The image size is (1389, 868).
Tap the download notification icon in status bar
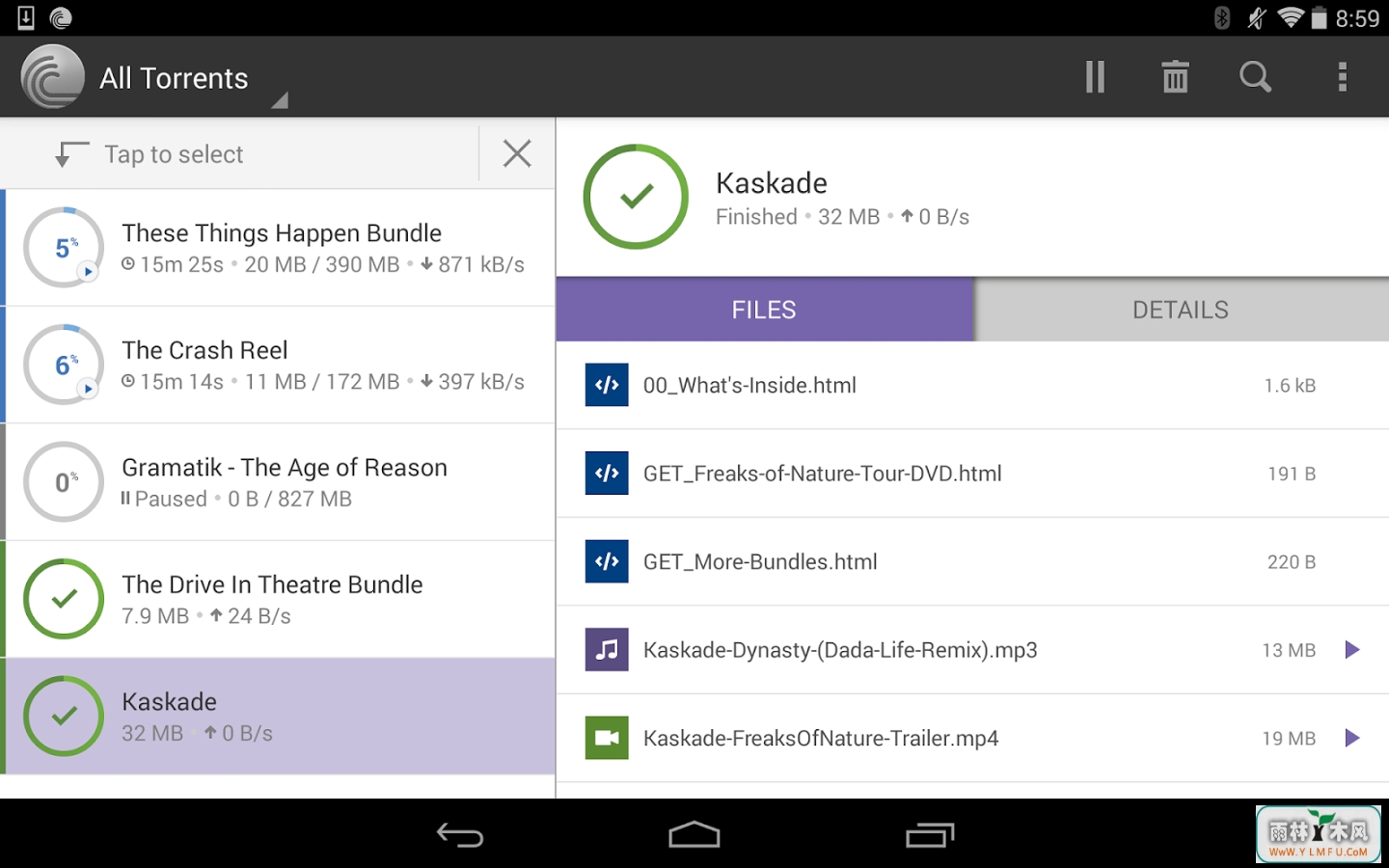click(x=26, y=17)
